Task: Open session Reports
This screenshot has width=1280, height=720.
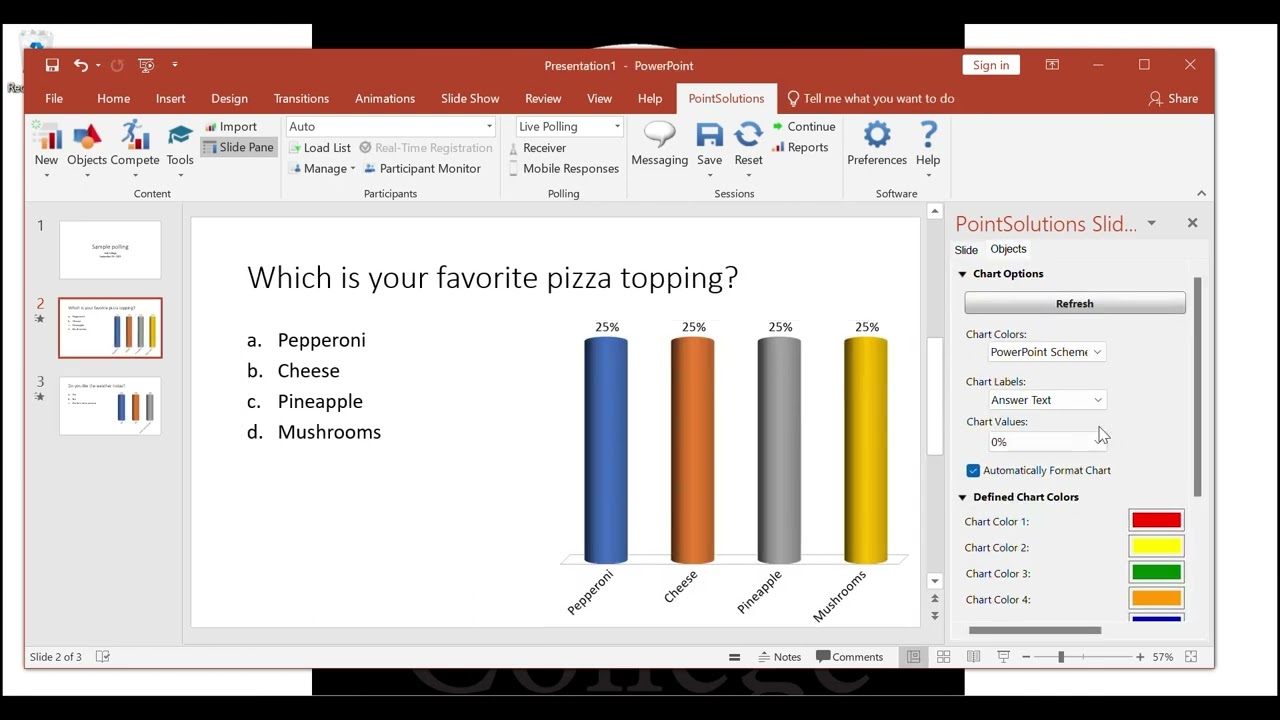Action: (x=800, y=148)
